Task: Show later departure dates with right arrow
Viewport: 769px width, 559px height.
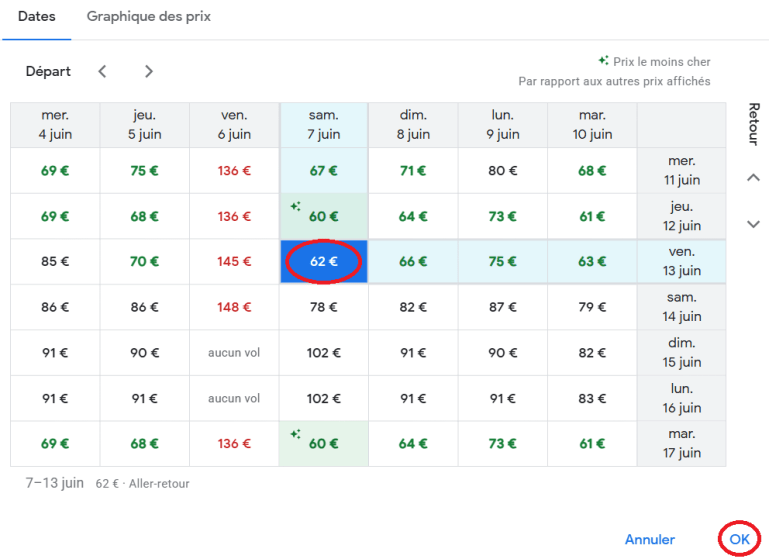Action: 148,71
